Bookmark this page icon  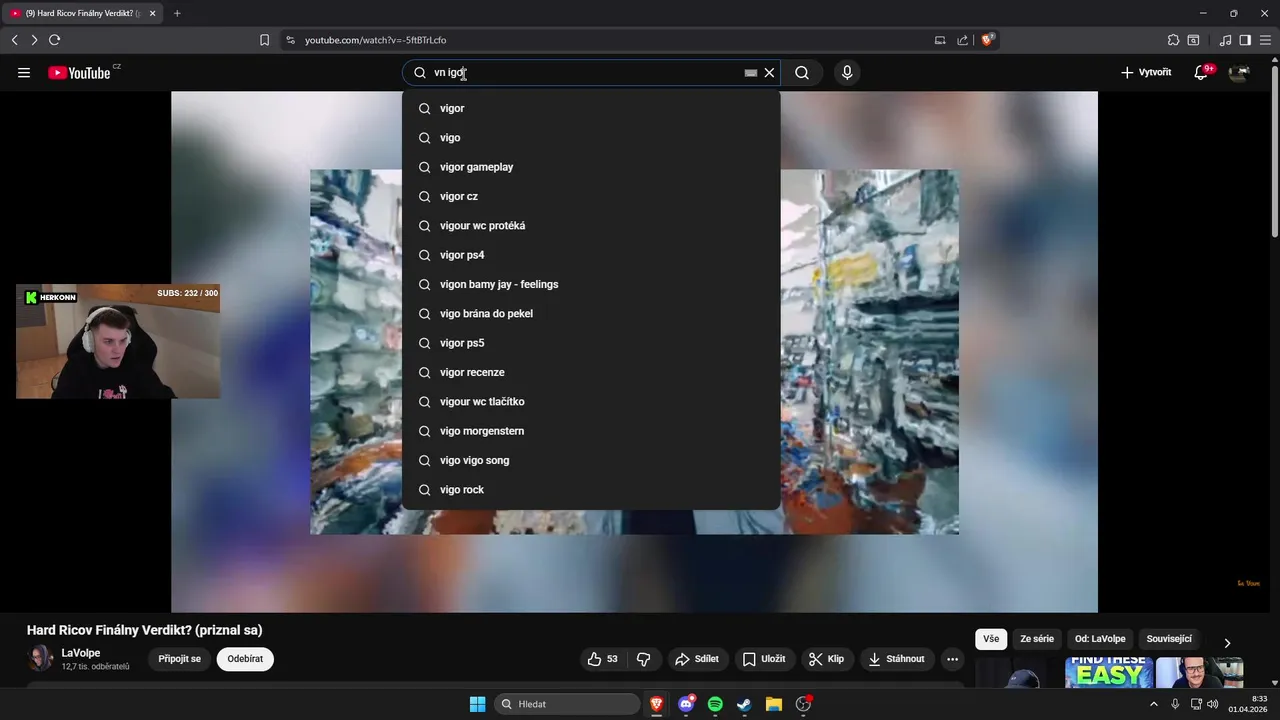(264, 40)
